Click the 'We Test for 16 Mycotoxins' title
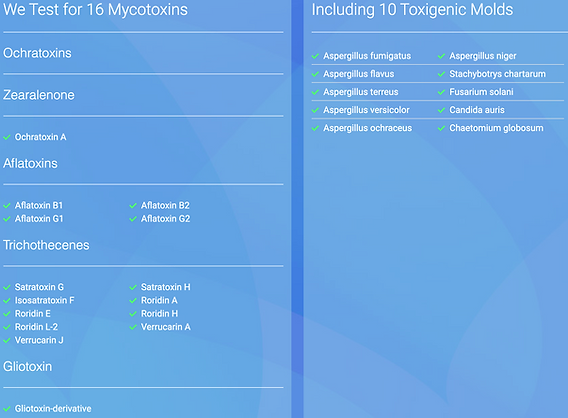The height and width of the screenshot is (418, 568). [96, 9]
